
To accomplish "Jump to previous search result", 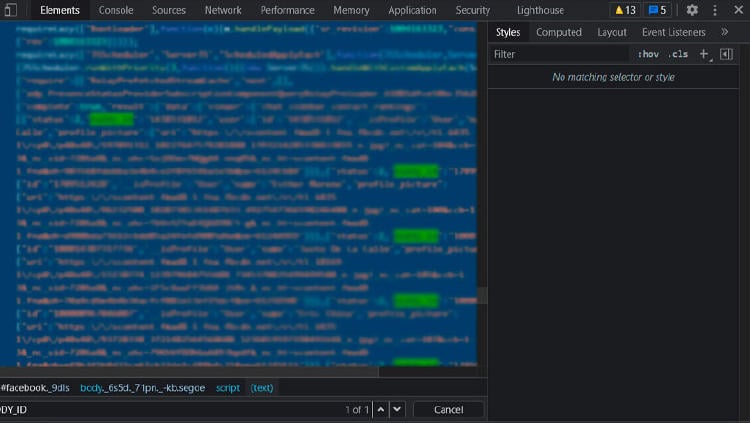I will (x=381, y=409).
